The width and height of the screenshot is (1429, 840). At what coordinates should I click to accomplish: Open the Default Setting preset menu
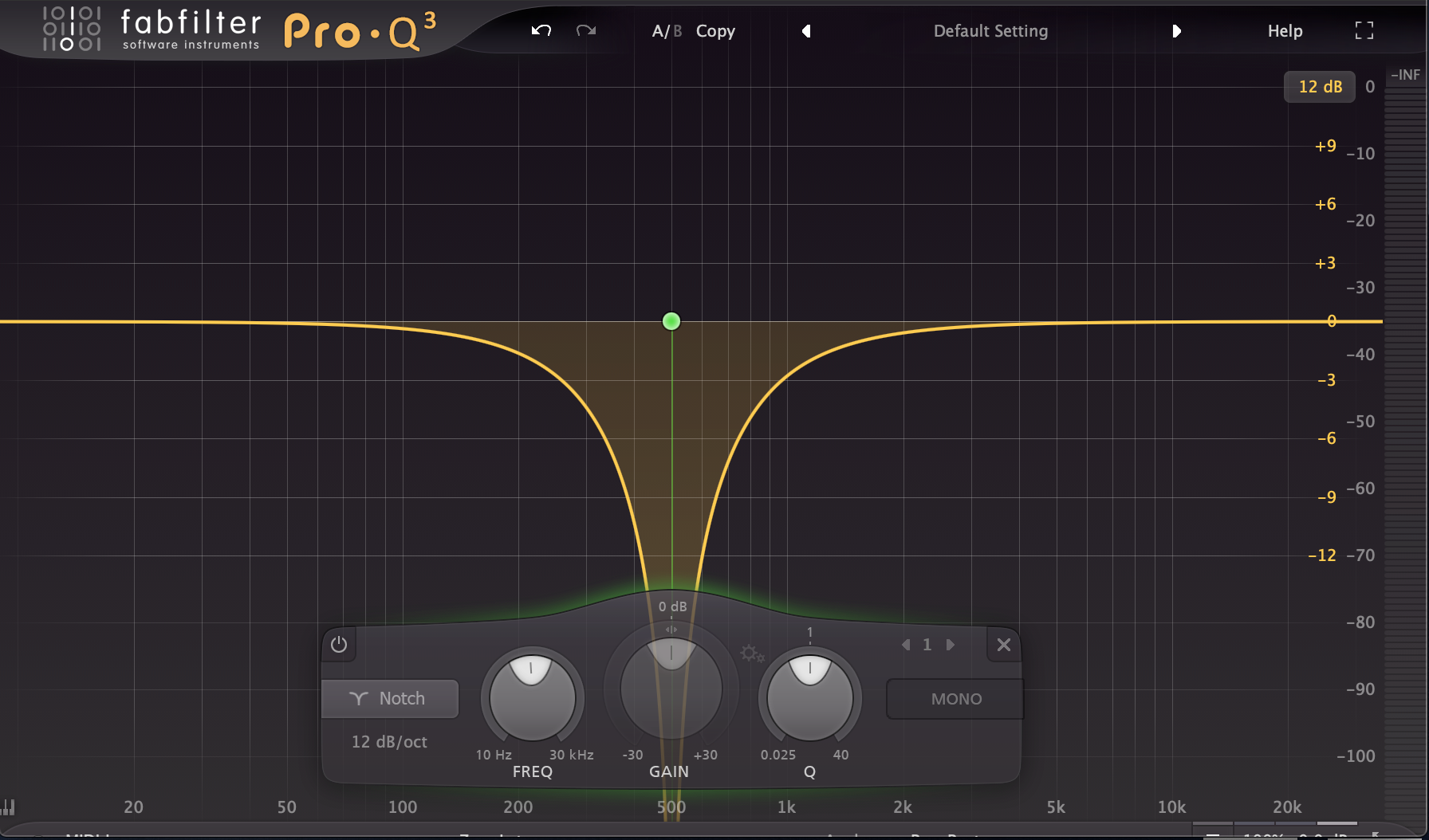coord(990,31)
